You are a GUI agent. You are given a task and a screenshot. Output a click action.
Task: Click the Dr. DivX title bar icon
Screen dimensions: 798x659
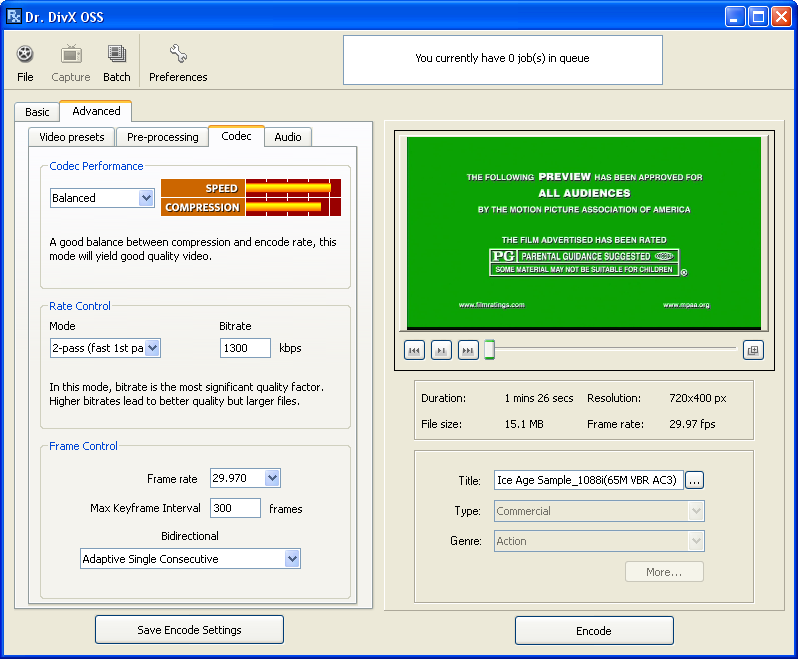[x=14, y=17]
